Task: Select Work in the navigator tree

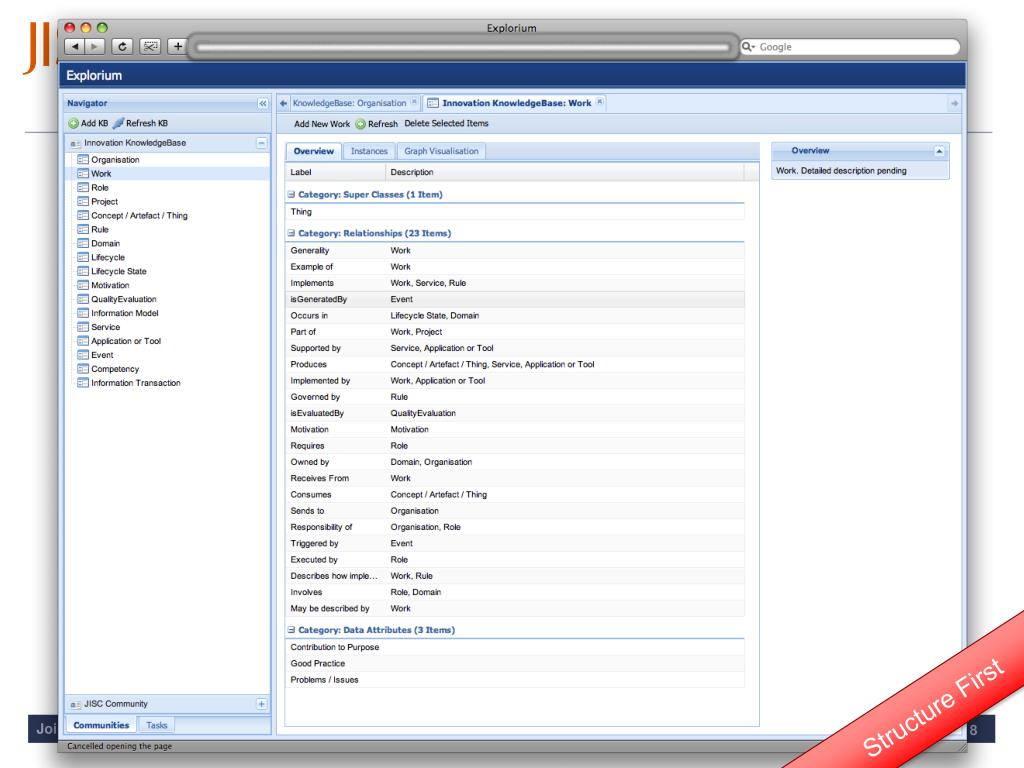Action: click(101, 174)
